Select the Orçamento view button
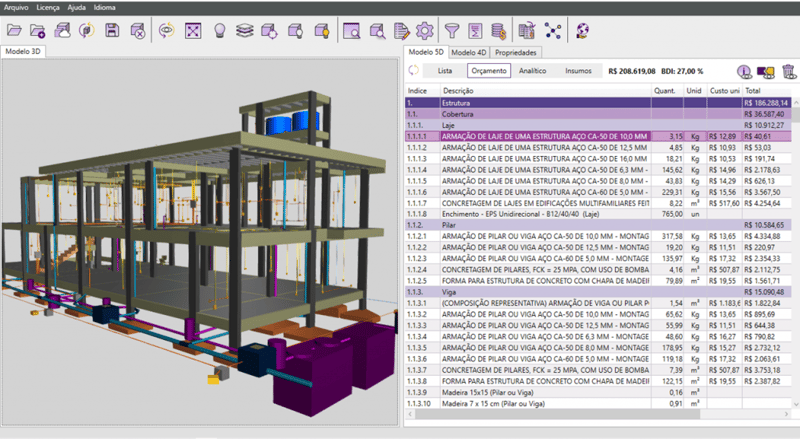 pyautogui.click(x=489, y=71)
